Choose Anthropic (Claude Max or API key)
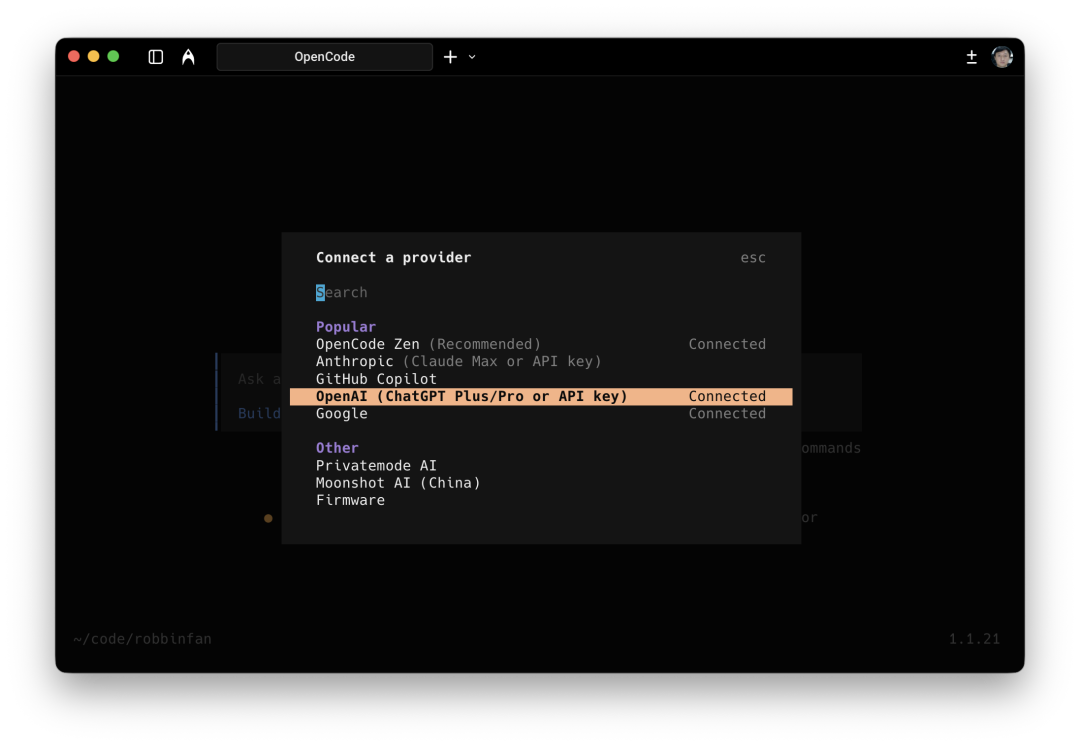The height and width of the screenshot is (746, 1080). [x=458, y=361]
